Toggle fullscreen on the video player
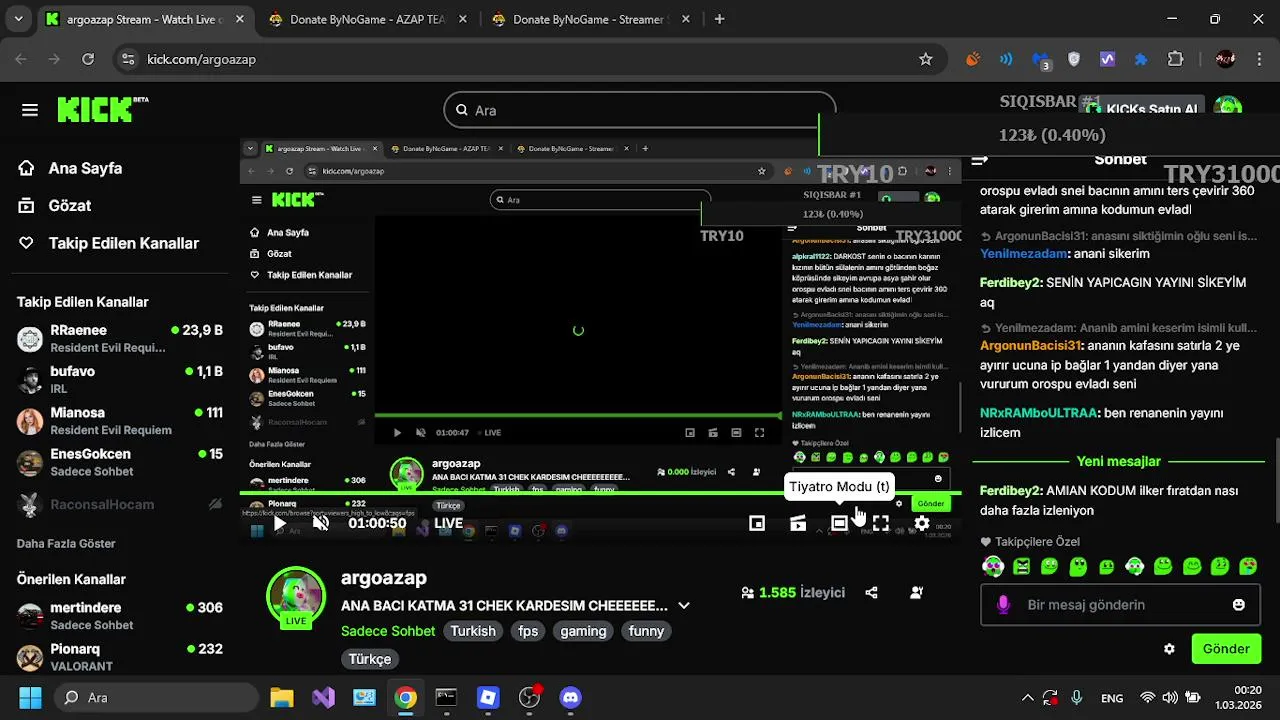1280x720 pixels. tap(880, 523)
